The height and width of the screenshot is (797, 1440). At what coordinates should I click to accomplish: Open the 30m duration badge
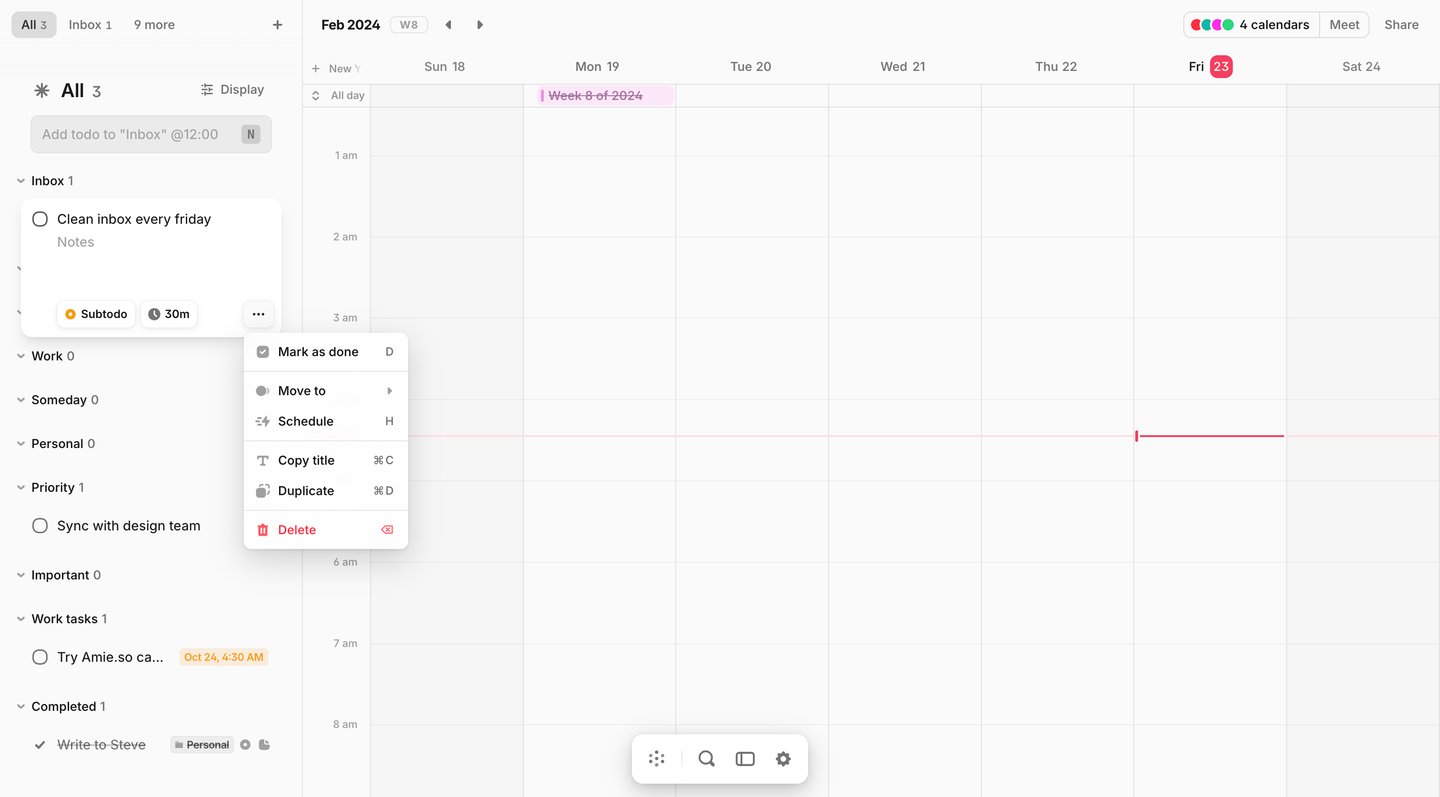tap(168, 314)
